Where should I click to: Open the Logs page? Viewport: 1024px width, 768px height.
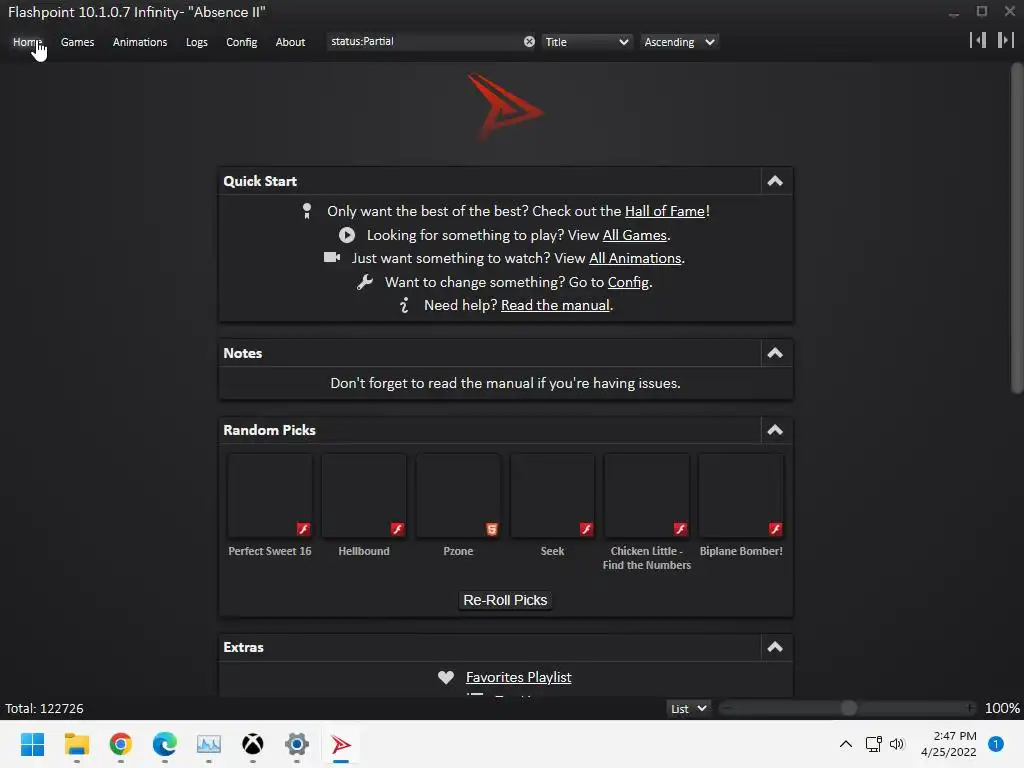197,42
